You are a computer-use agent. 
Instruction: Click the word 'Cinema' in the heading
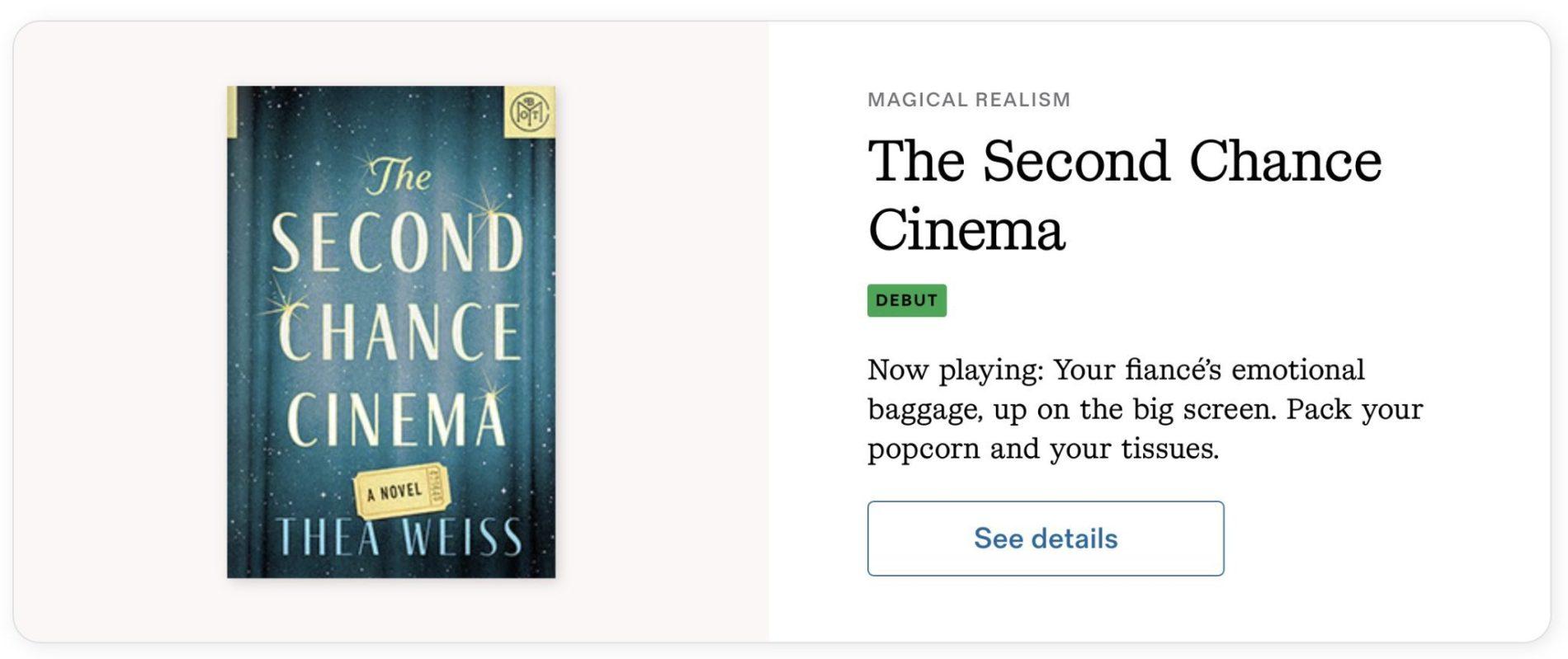(x=966, y=229)
